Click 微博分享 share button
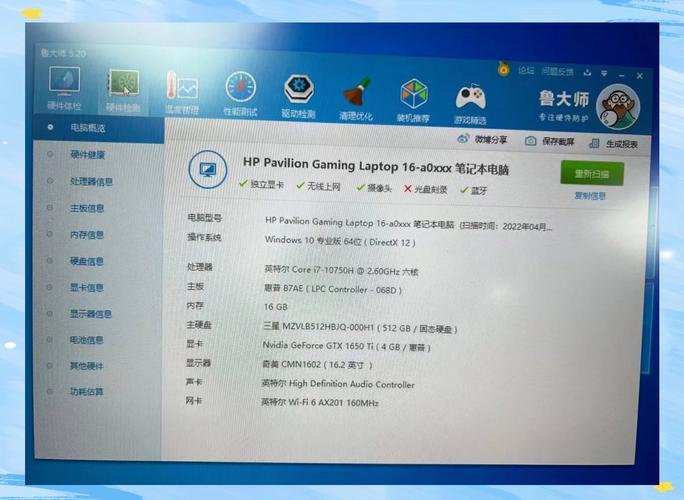This screenshot has height=500, width=684. click(490, 140)
